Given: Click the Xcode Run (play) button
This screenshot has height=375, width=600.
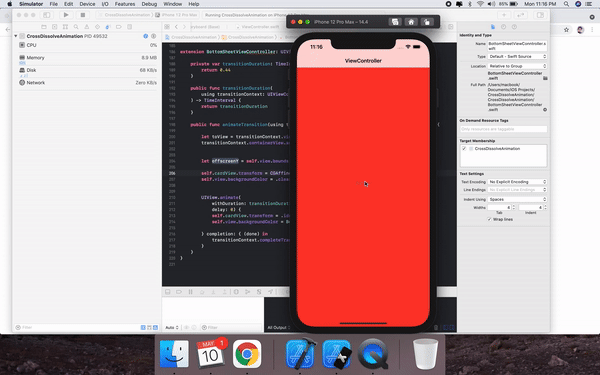Looking at the screenshot, I should pyautogui.click(x=66, y=15).
